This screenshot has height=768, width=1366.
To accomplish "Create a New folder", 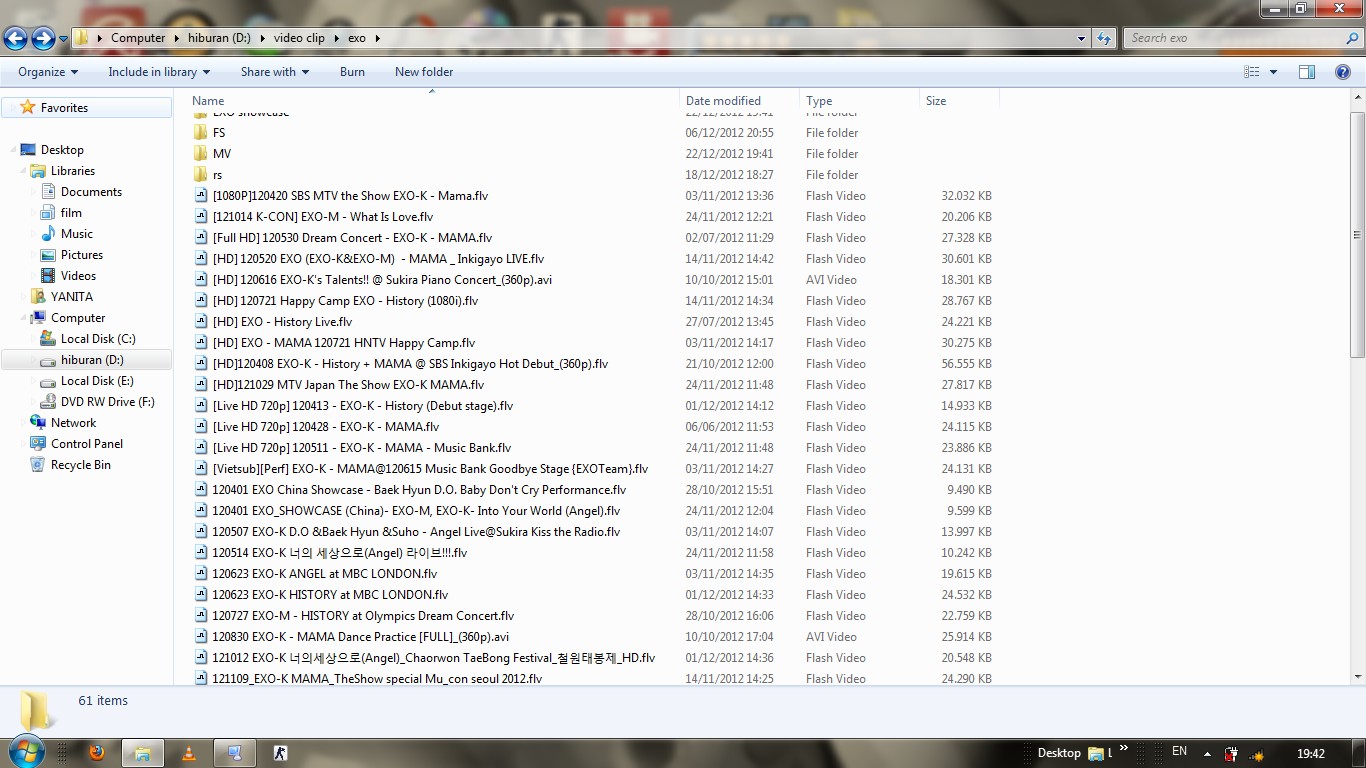I will pos(424,72).
